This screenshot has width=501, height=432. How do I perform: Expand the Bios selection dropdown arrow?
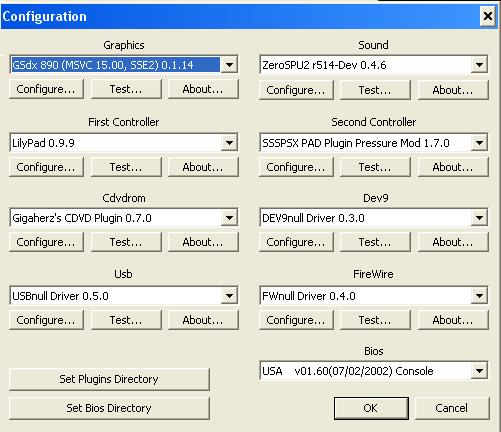pos(479,371)
